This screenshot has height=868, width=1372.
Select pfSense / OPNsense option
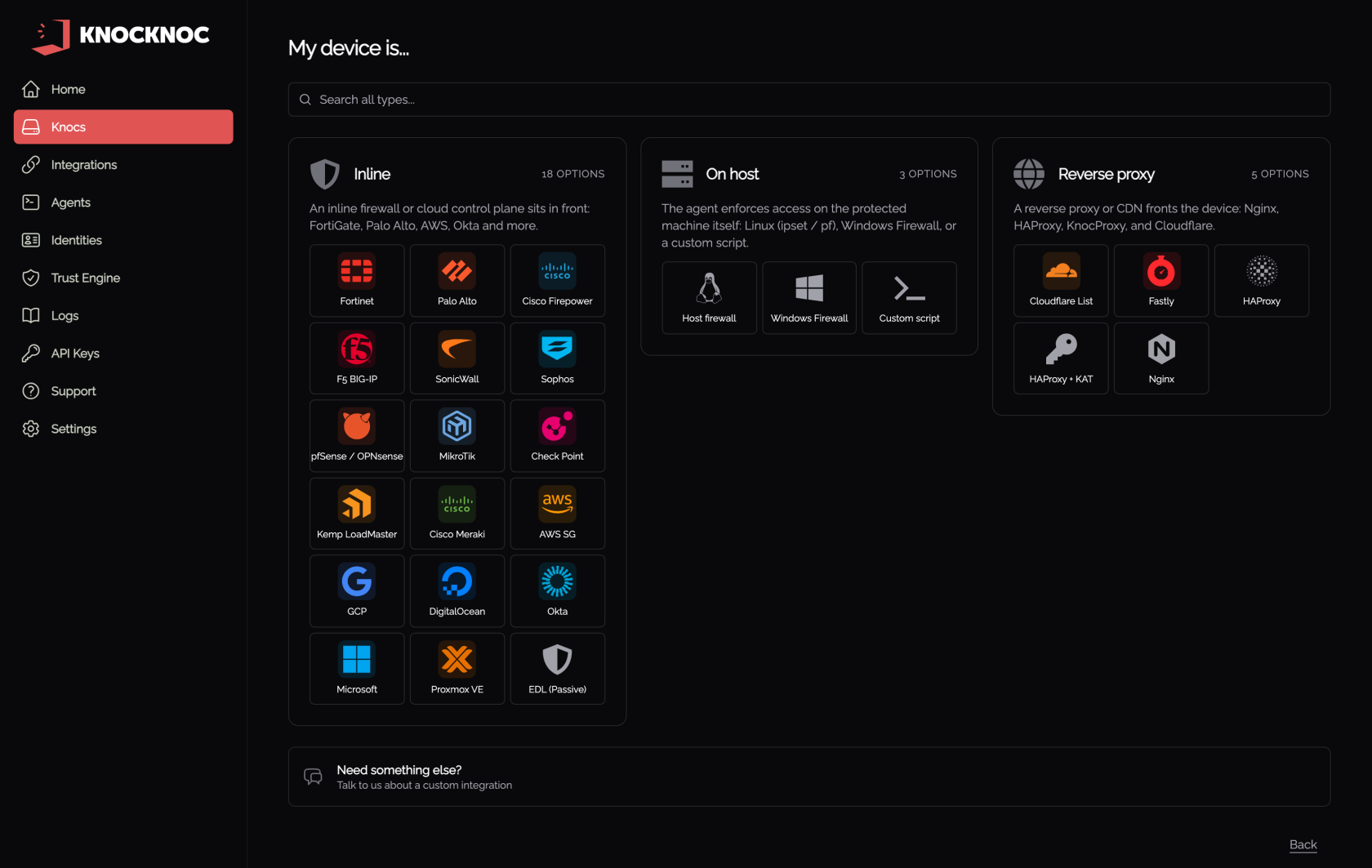point(357,435)
